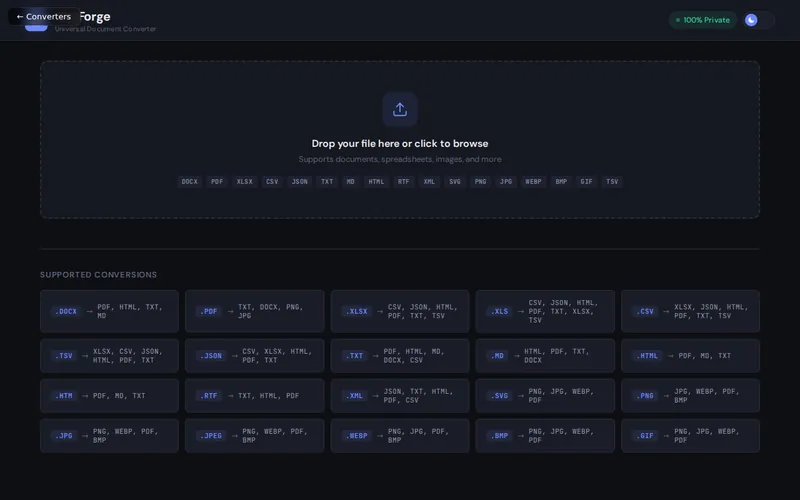The width and height of the screenshot is (800, 500).
Task: Click 'Drop your file here or click to browse'
Action: [x=399, y=143]
